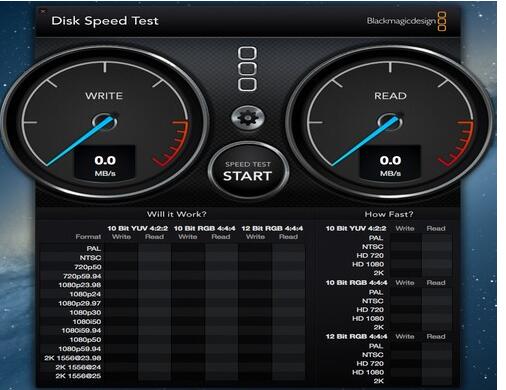The height and width of the screenshot is (390, 506).
Task: Click the Speed Test START button
Action: pyautogui.click(x=248, y=171)
